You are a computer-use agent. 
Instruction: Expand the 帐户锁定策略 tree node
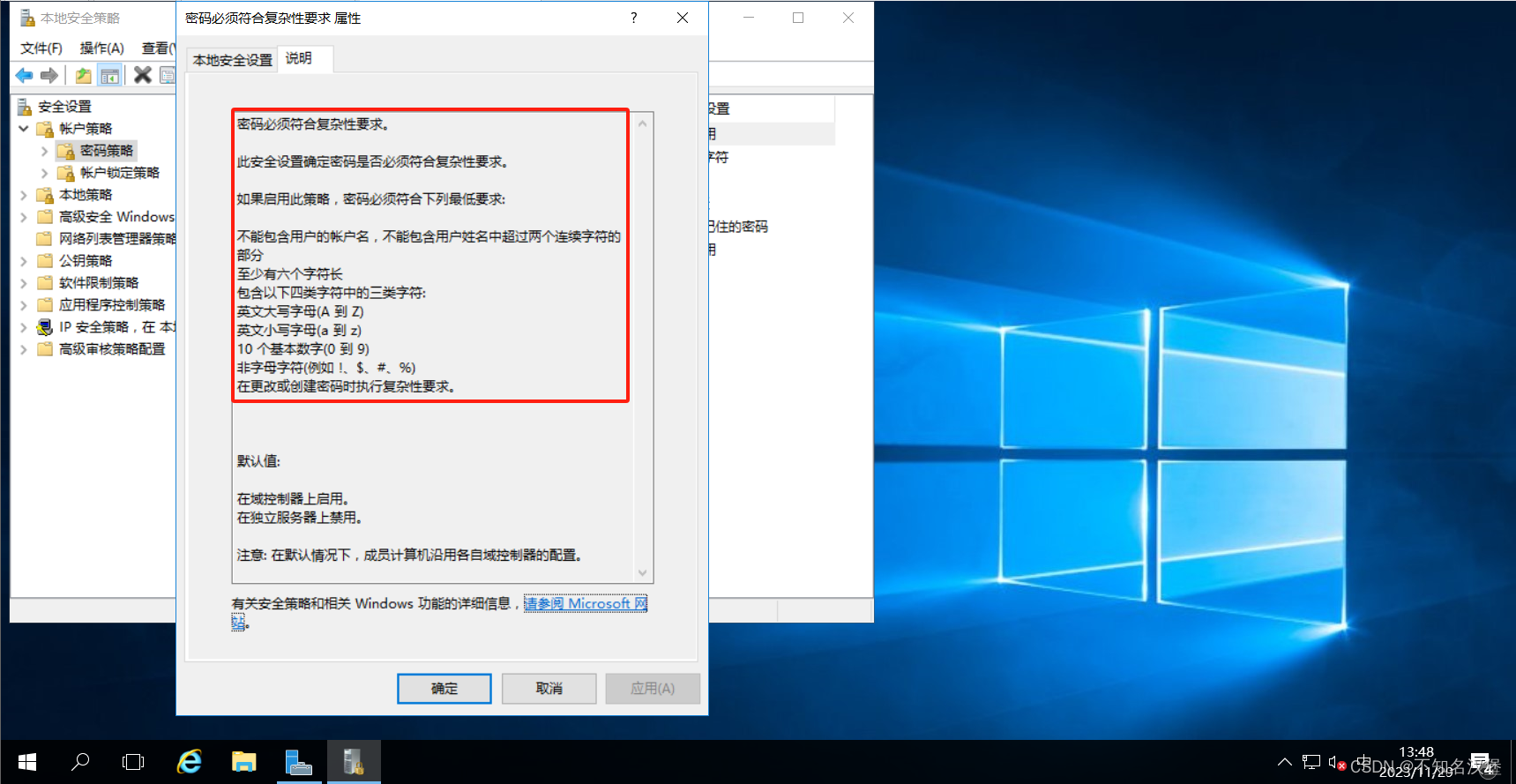pos(44,173)
